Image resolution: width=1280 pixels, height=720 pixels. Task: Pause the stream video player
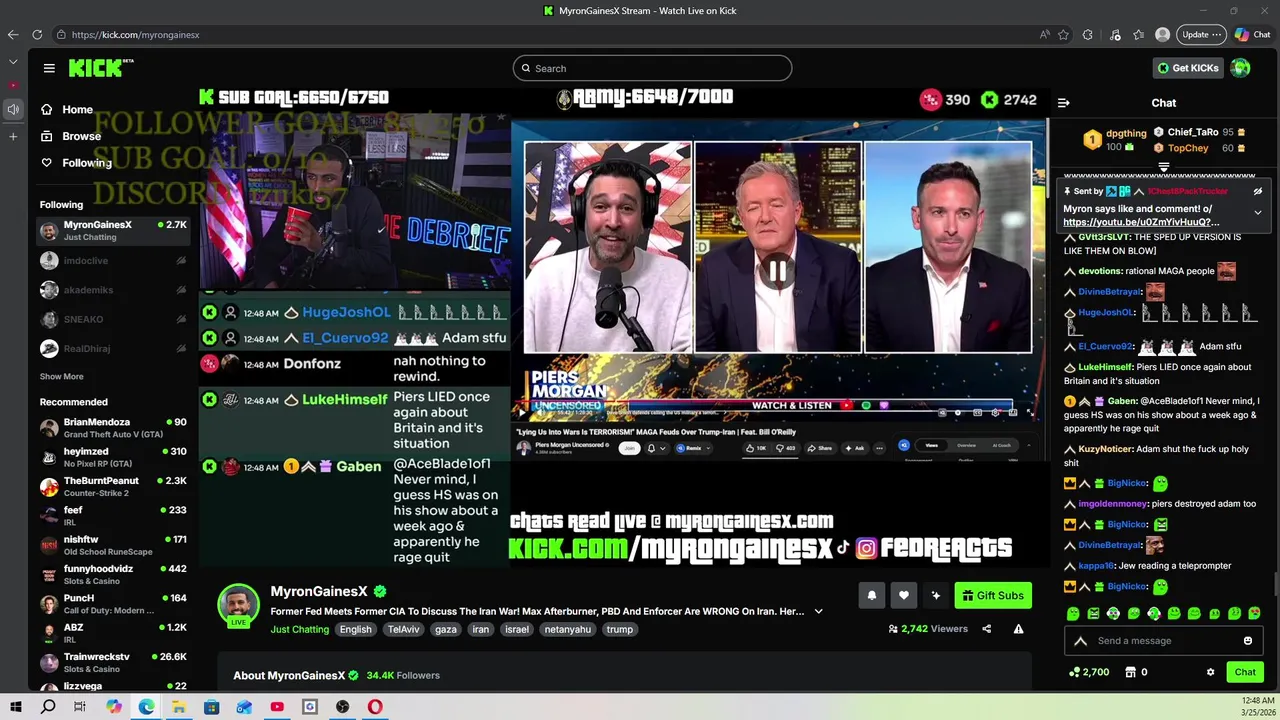click(777, 271)
